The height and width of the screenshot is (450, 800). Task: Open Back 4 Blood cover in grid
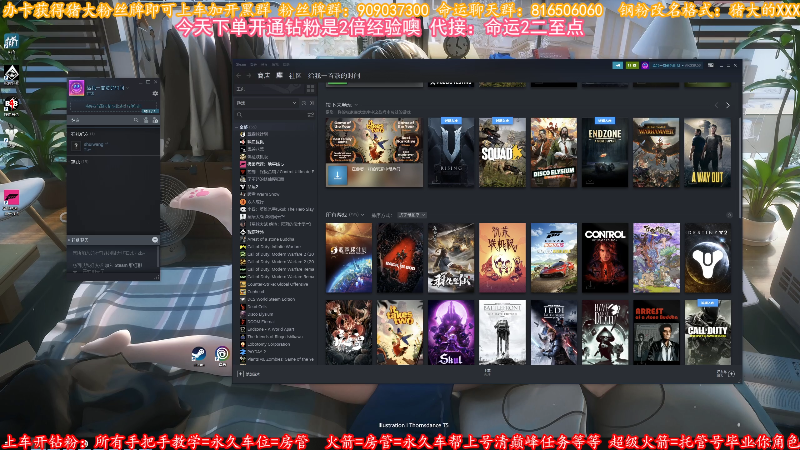pyautogui.click(x=400, y=258)
